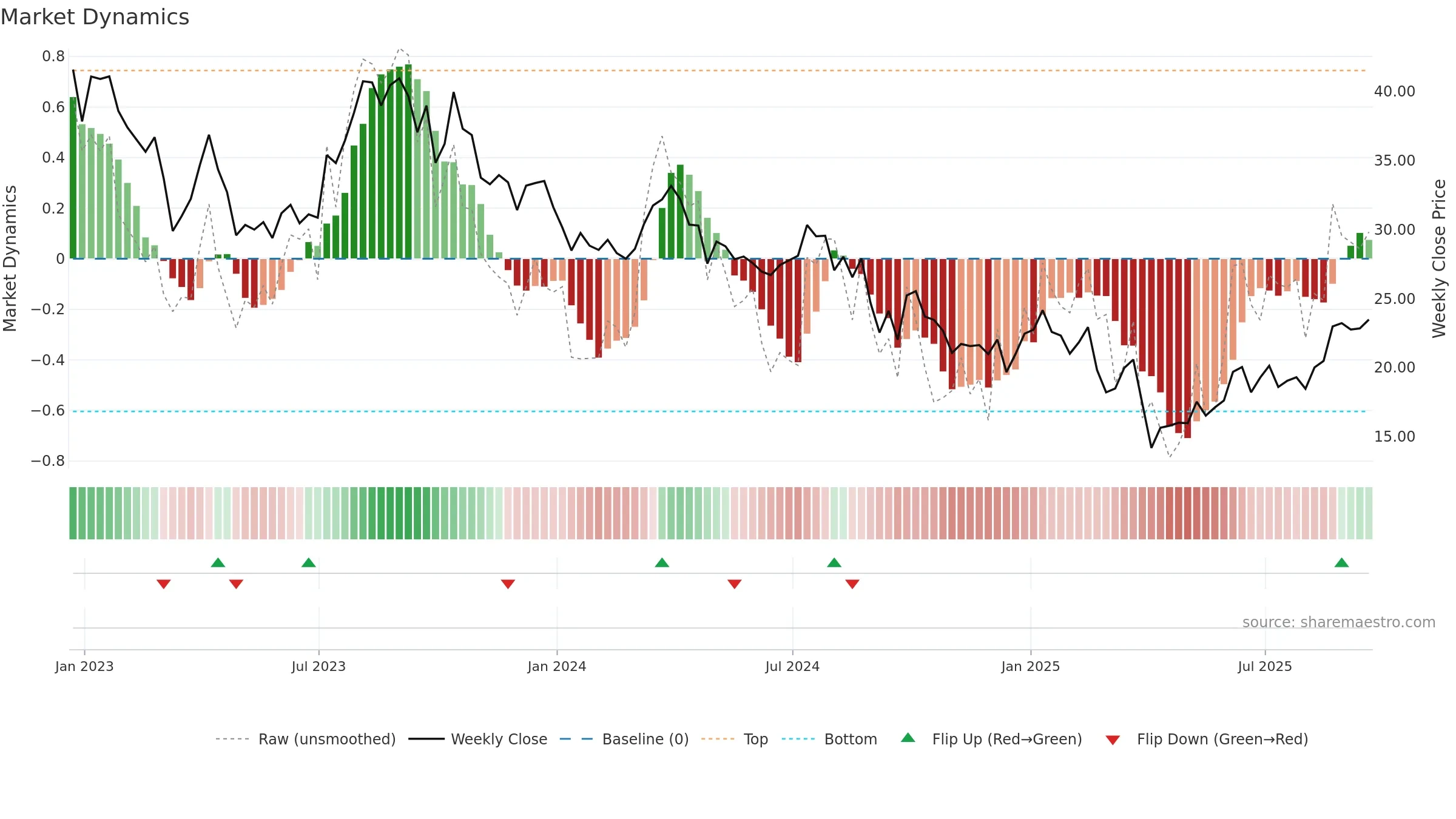This screenshot has height=819, width=1456.
Task: Click the 25.00 price axis label
Action: [1394, 298]
